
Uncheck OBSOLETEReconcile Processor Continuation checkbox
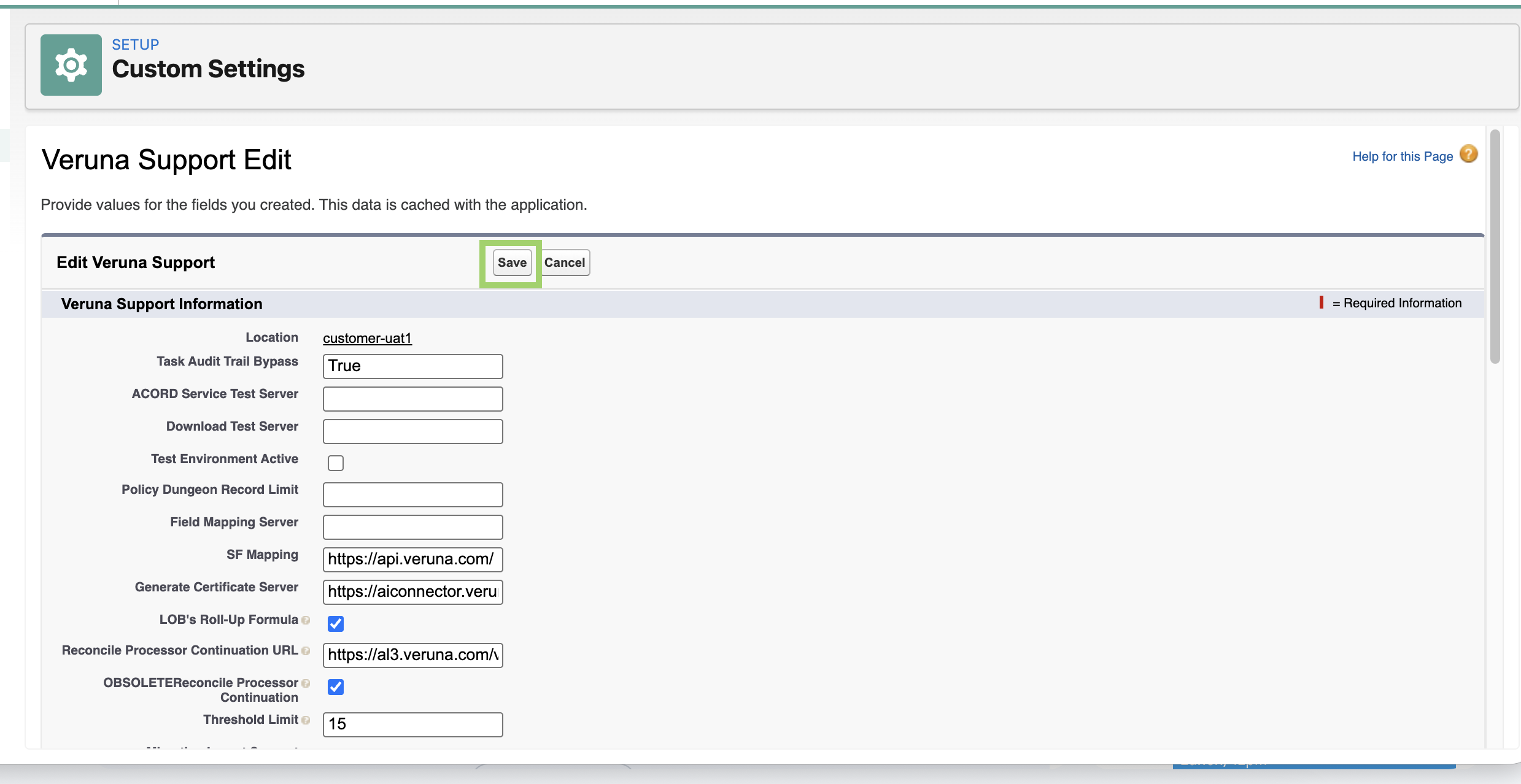pyautogui.click(x=336, y=686)
